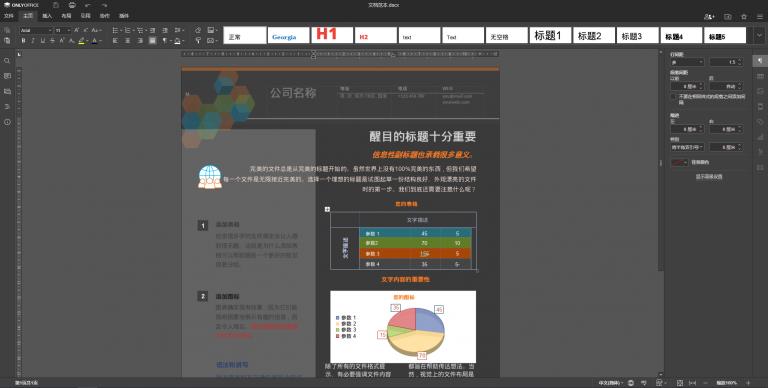
Task: Open the search panel in left sidebar
Action: click(7, 61)
